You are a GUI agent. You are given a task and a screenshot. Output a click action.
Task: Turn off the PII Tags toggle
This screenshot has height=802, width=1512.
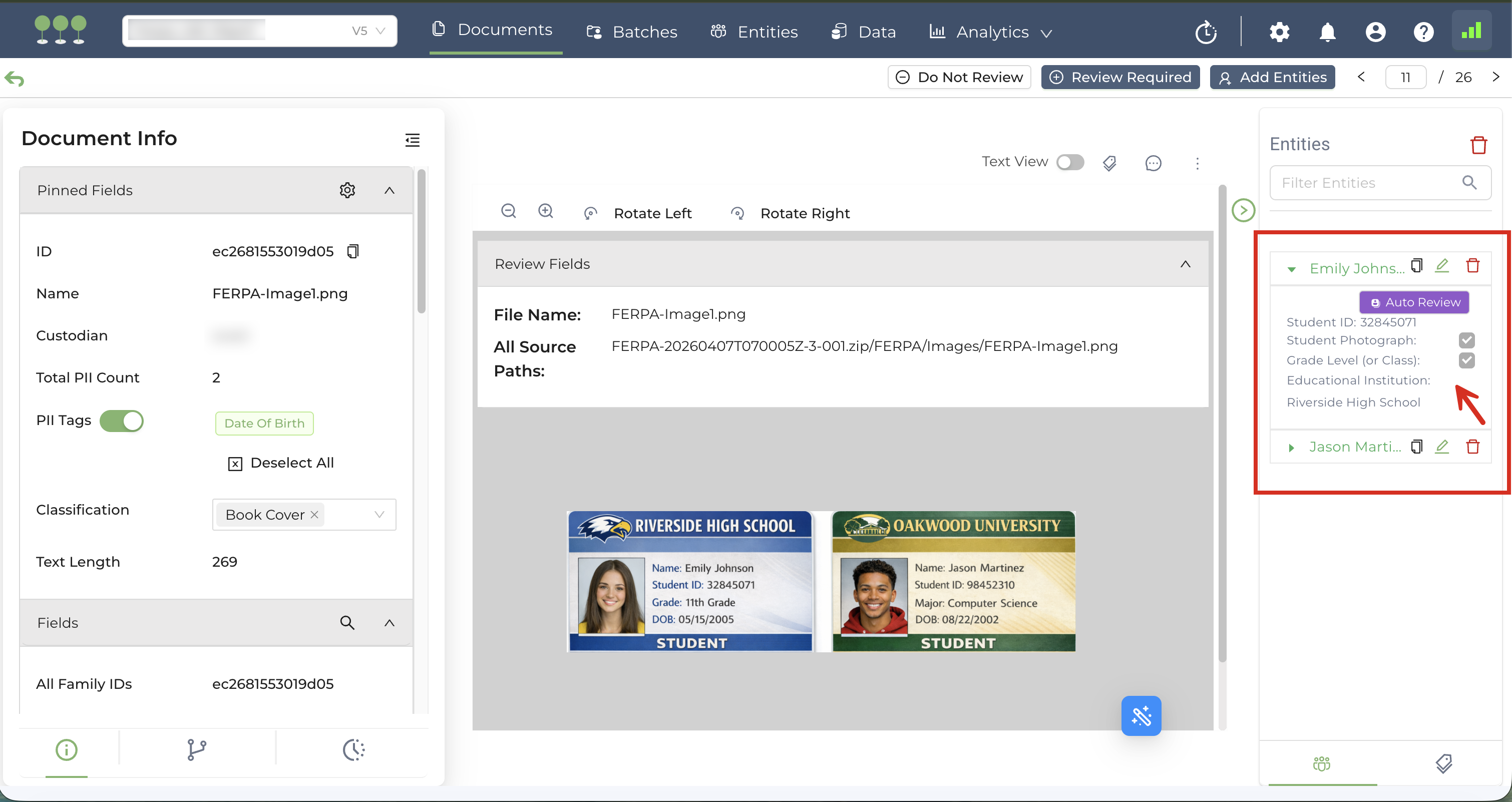point(122,421)
